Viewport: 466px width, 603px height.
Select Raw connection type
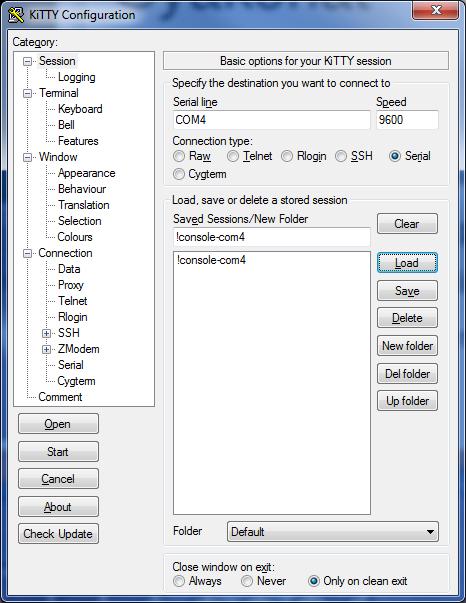tap(179, 156)
